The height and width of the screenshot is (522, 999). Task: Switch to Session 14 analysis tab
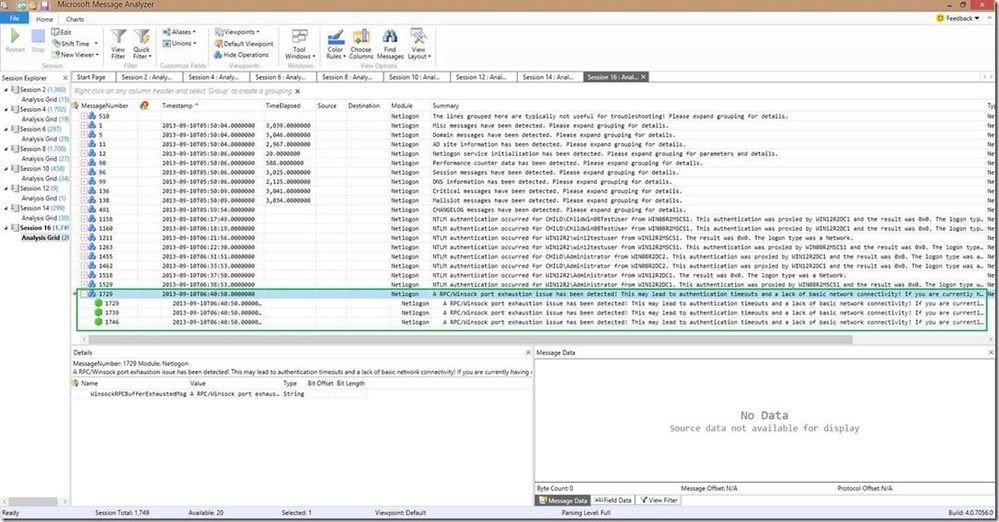pyautogui.click(x=548, y=77)
